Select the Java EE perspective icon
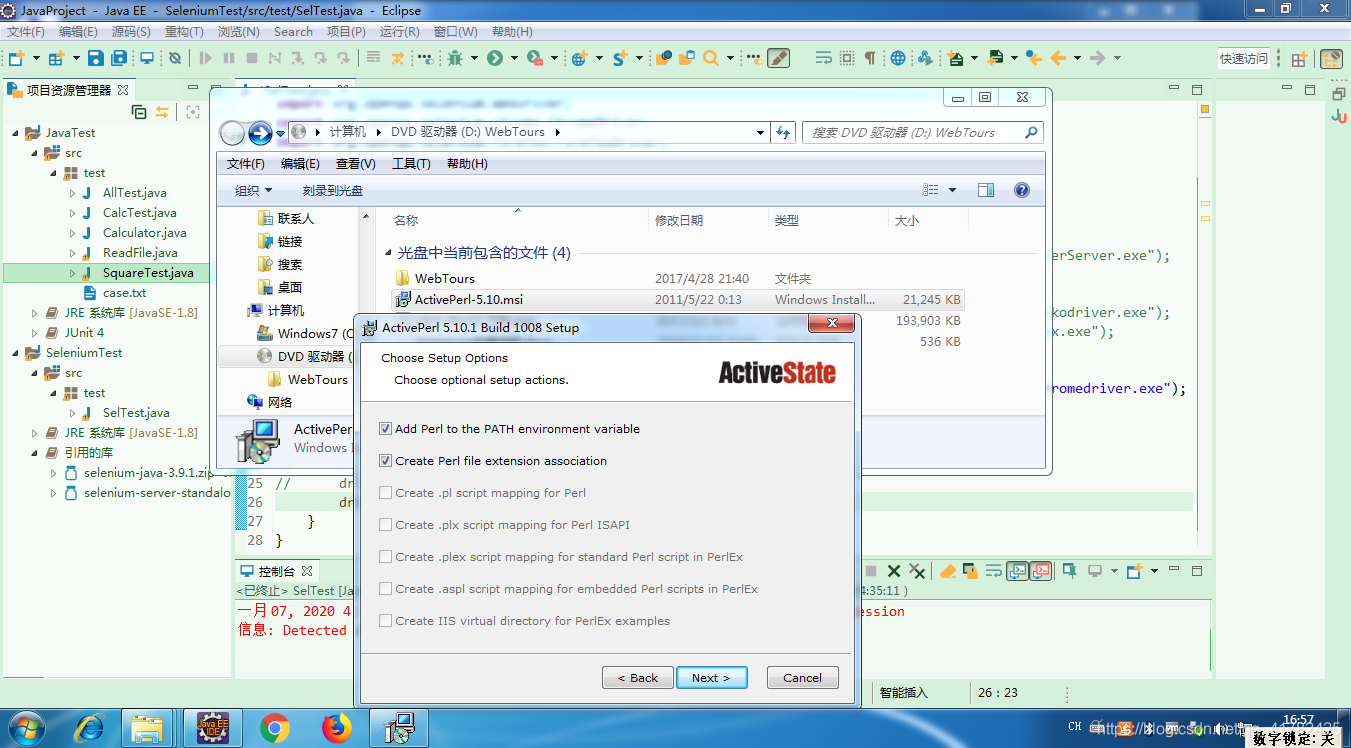 click(1331, 59)
